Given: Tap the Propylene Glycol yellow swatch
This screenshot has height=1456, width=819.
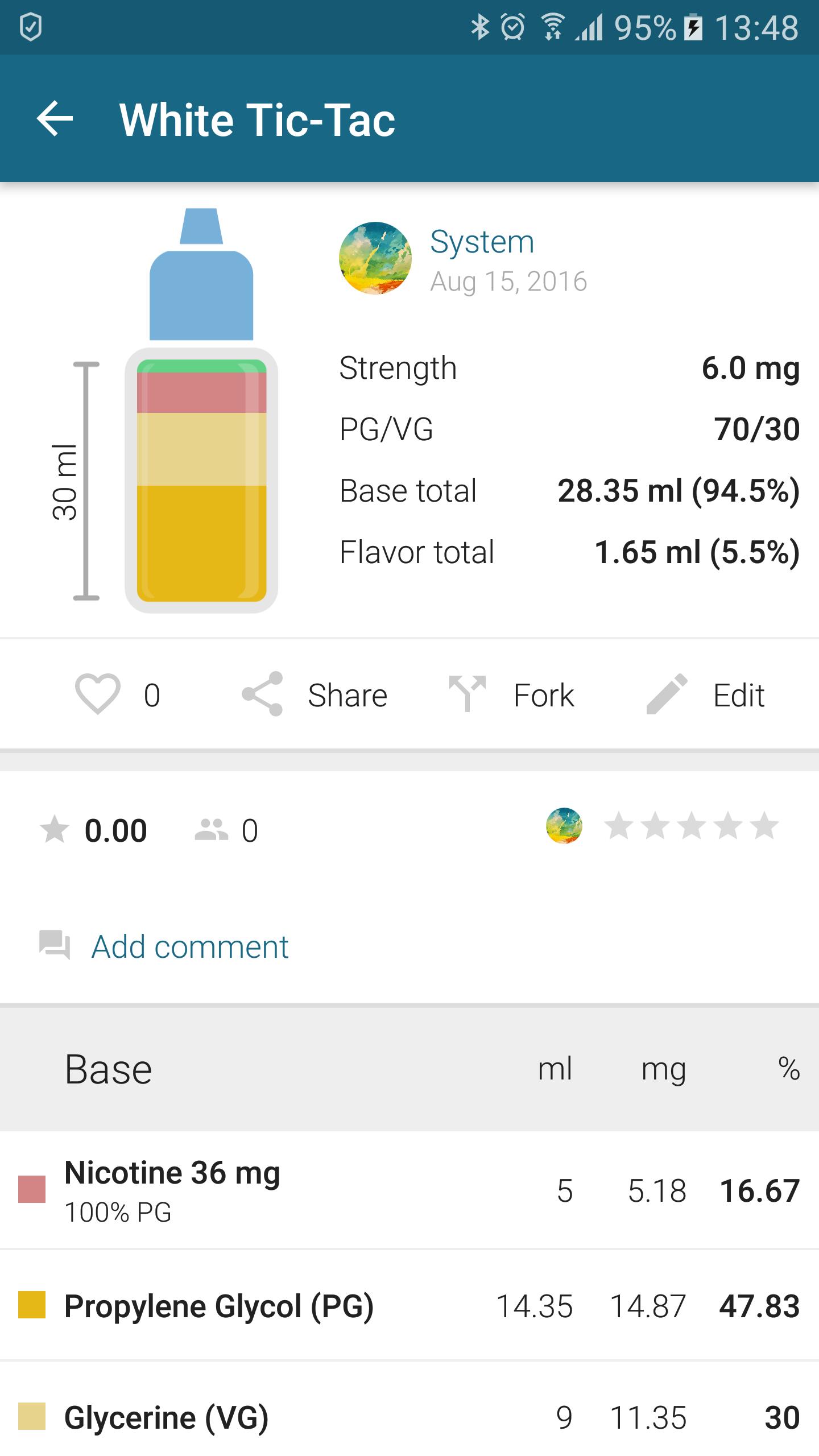Looking at the screenshot, I should click(x=32, y=1306).
